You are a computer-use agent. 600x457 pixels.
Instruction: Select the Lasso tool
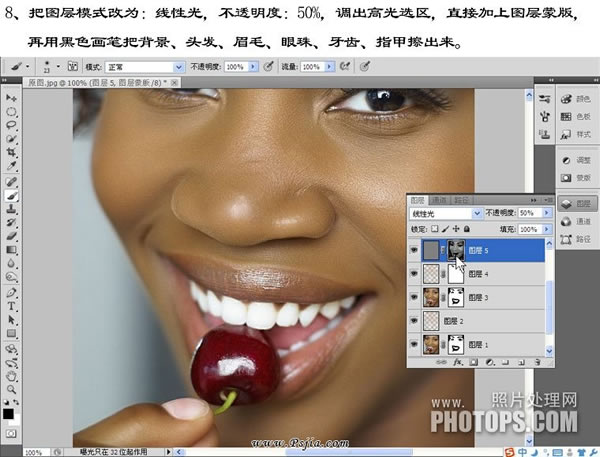(x=11, y=125)
